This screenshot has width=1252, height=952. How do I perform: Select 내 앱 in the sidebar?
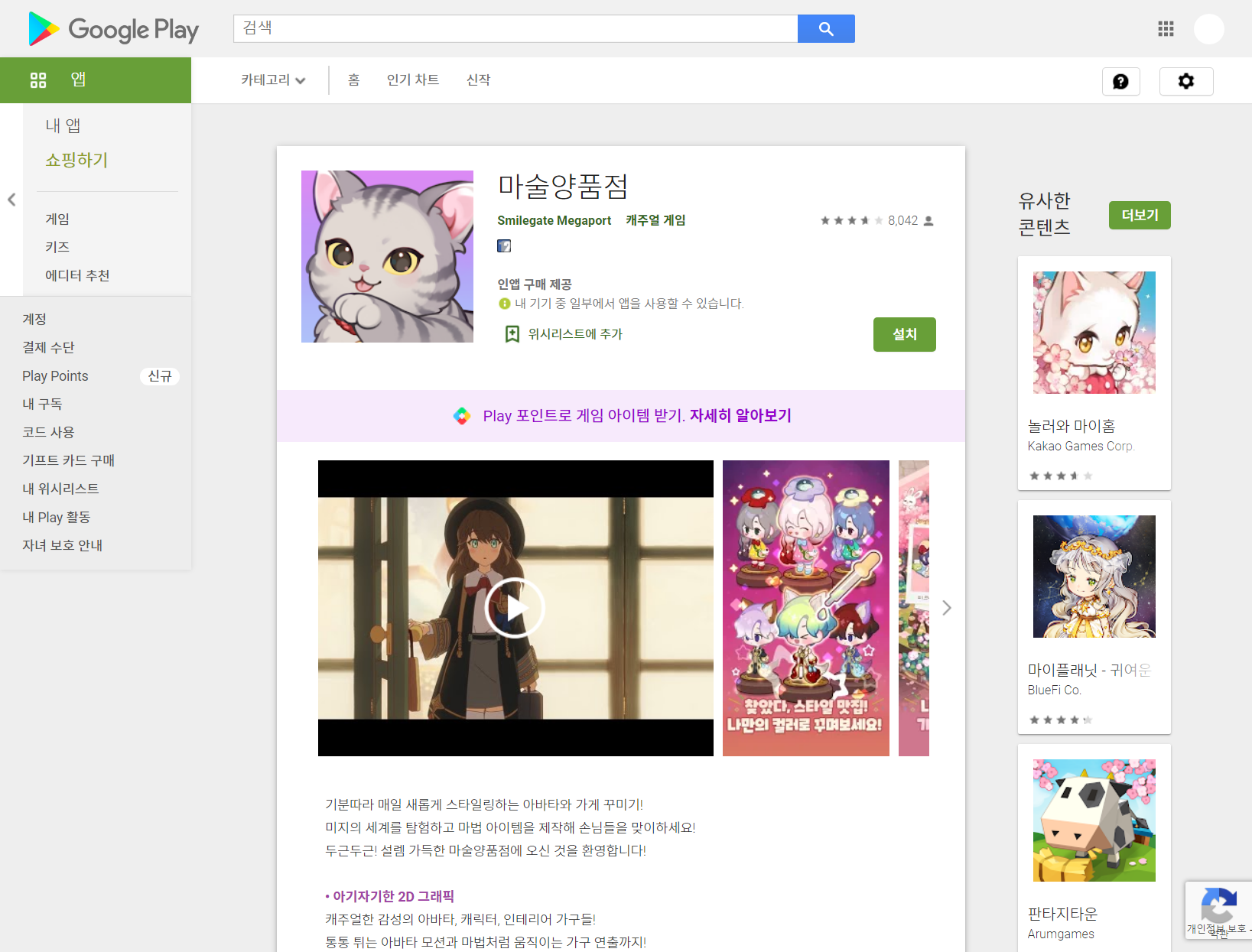point(63,125)
